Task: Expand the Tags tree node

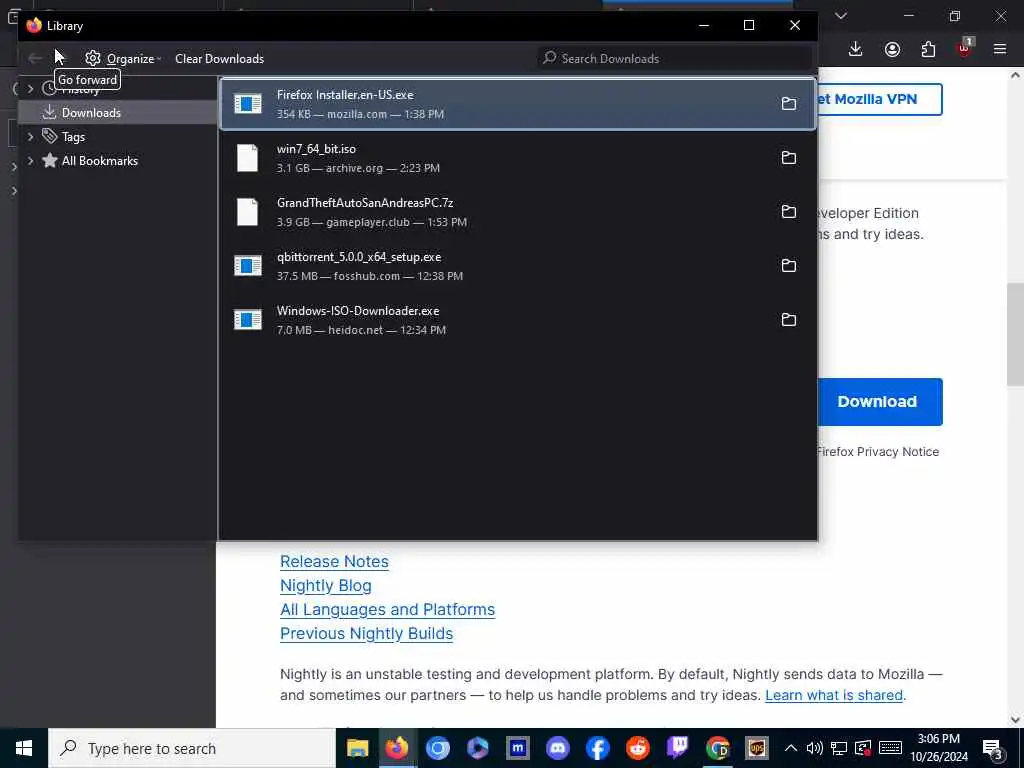Action: [30, 136]
